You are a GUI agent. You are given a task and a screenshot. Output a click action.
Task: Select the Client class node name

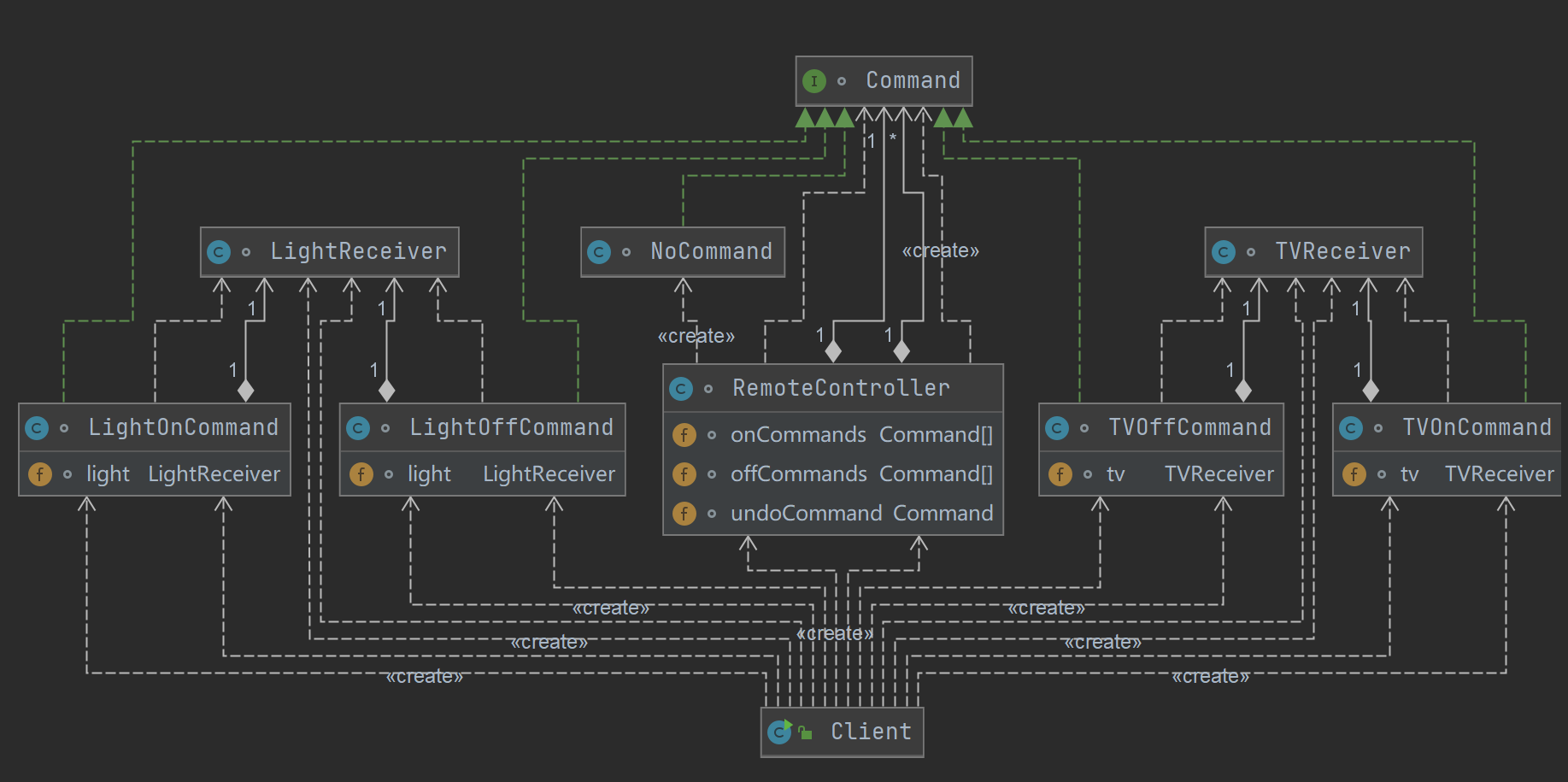pyautogui.click(x=871, y=732)
